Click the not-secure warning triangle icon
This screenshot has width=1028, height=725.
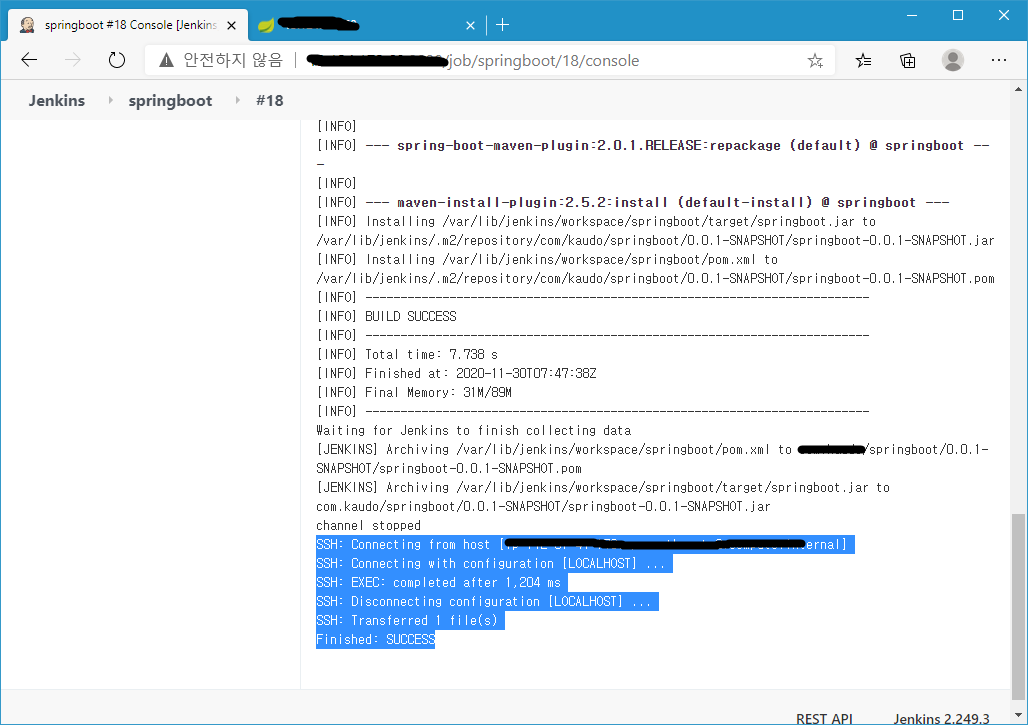pyautogui.click(x=167, y=60)
